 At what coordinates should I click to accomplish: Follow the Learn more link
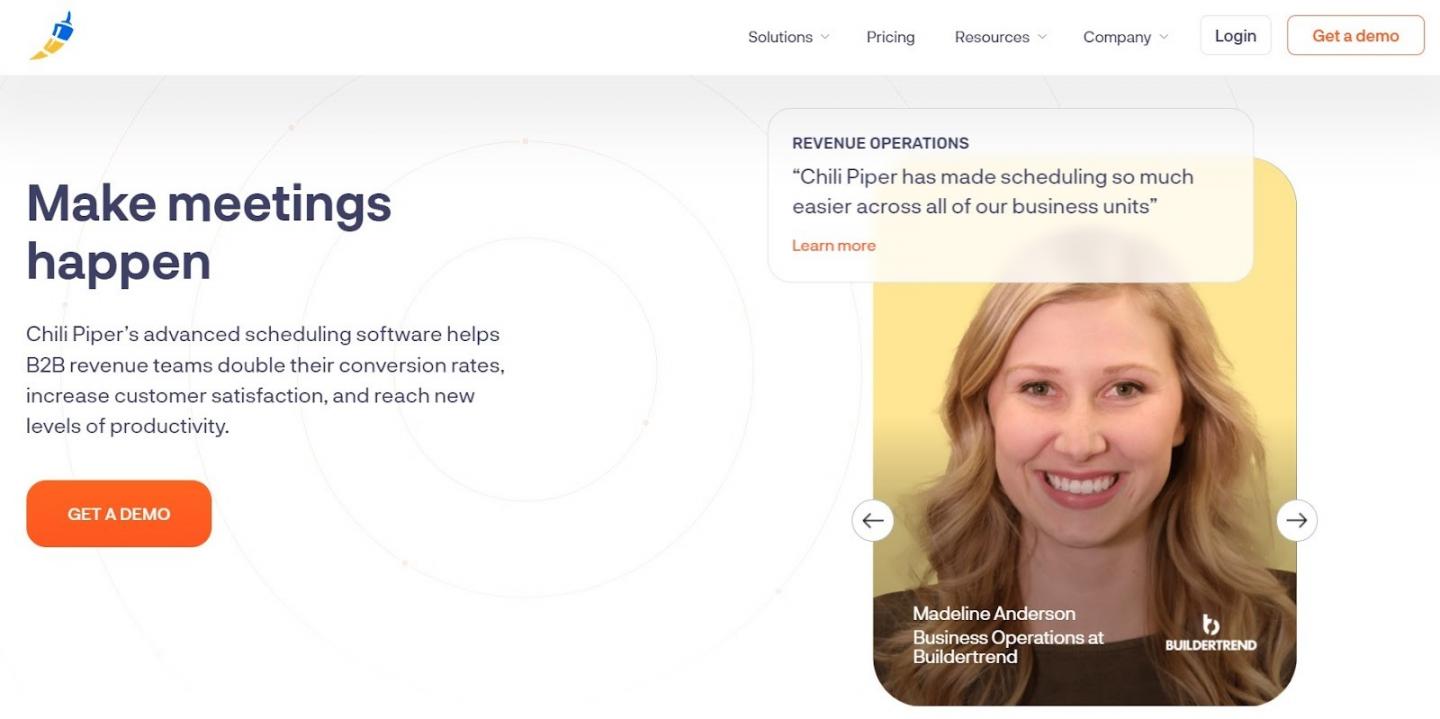pos(834,245)
